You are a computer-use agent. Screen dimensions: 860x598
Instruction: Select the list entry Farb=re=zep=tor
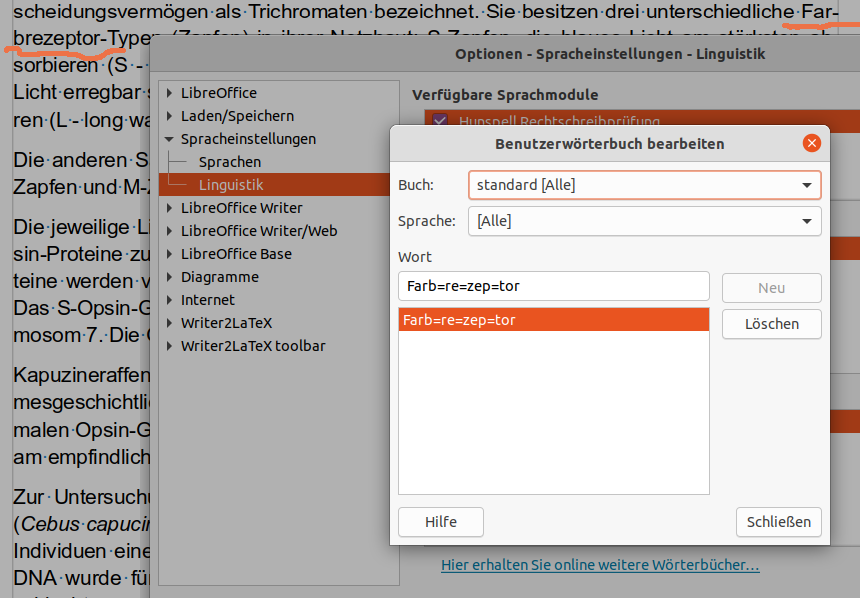click(x=554, y=320)
